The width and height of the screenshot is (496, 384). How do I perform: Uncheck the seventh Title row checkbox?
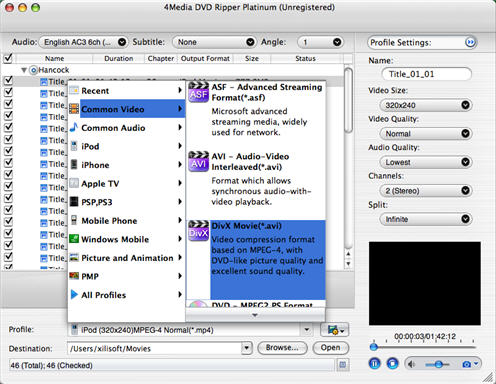tap(8, 151)
